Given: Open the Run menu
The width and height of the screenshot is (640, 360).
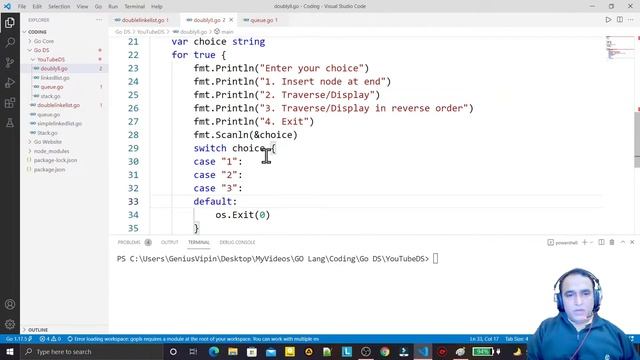Looking at the screenshot, I should [113, 6].
